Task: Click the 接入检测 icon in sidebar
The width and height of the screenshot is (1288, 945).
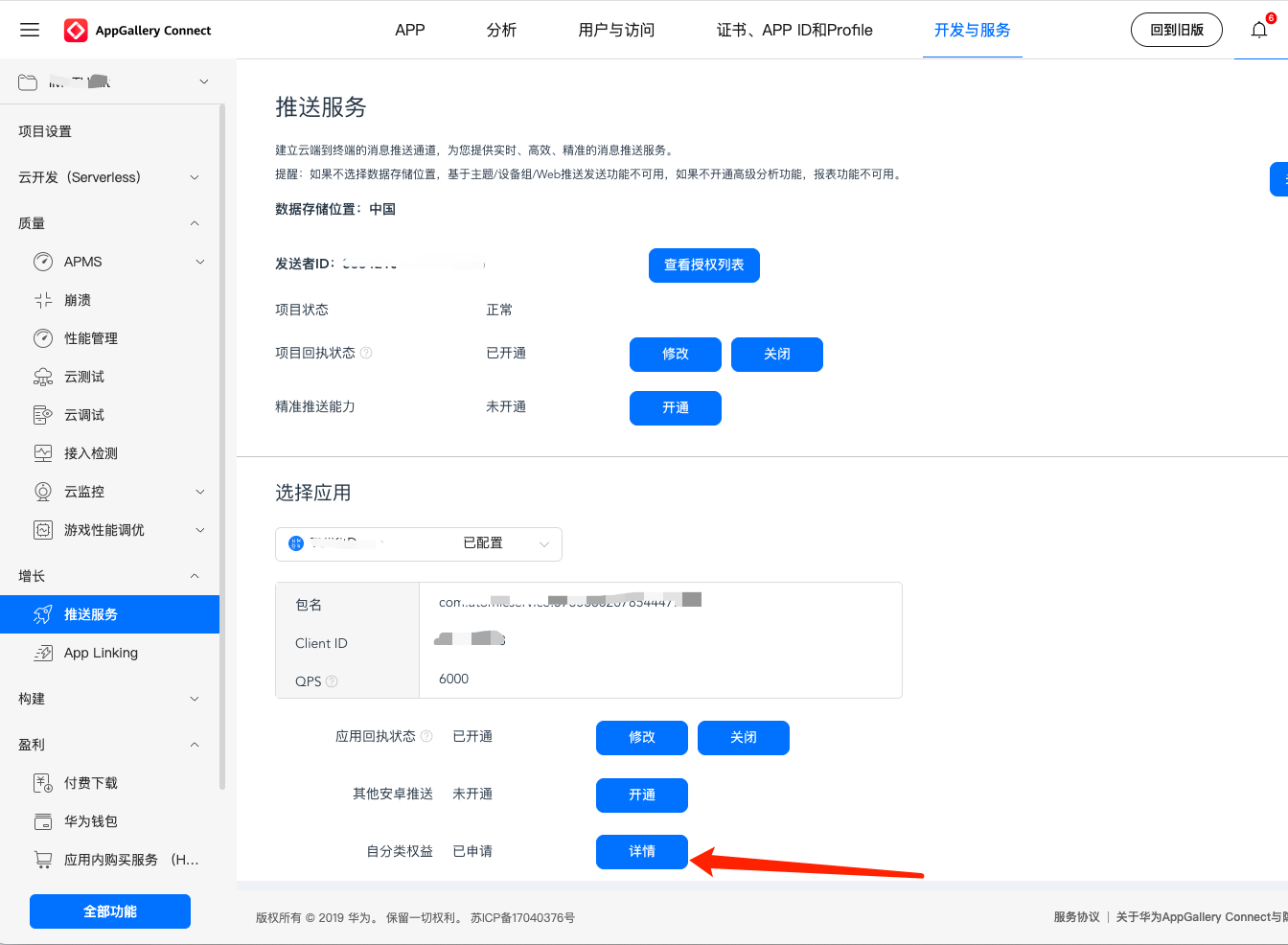Action: (x=43, y=453)
